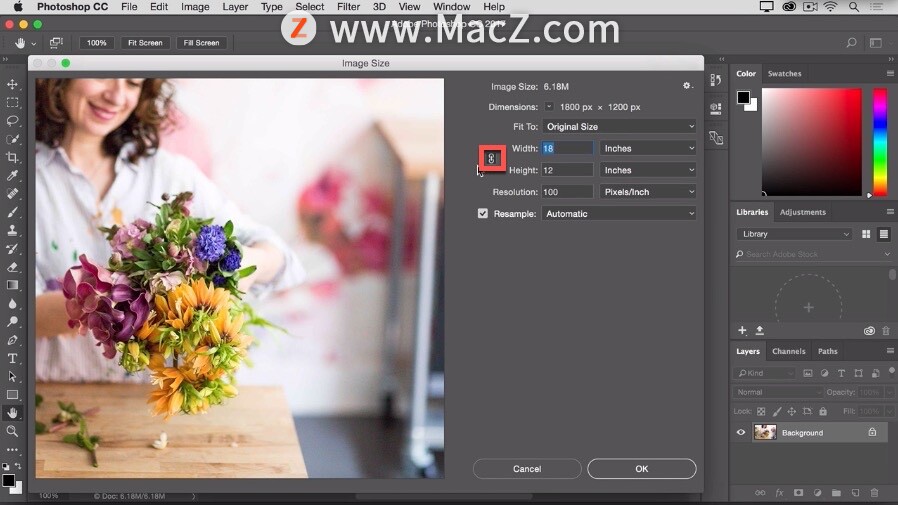
Task: Select the Dodge tool
Action: tap(12, 322)
